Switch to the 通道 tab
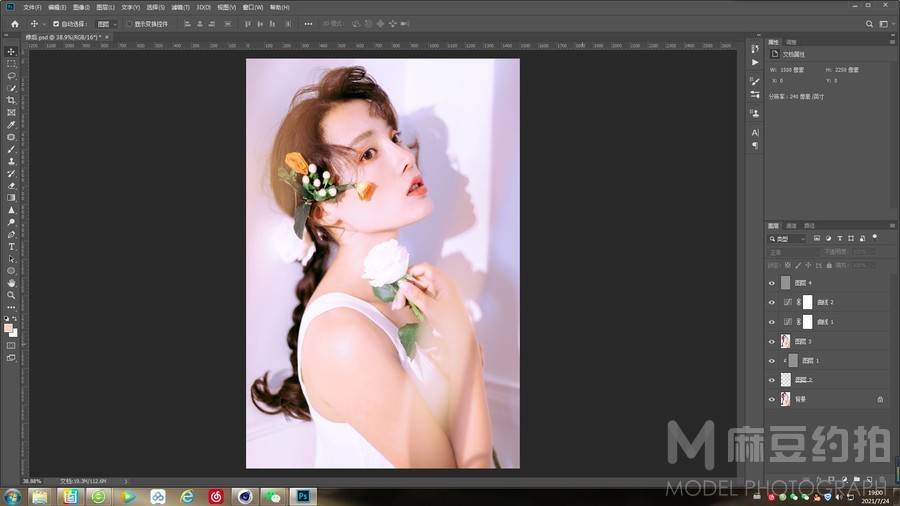Viewport: 900px width, 506px height. pos(792,226)
